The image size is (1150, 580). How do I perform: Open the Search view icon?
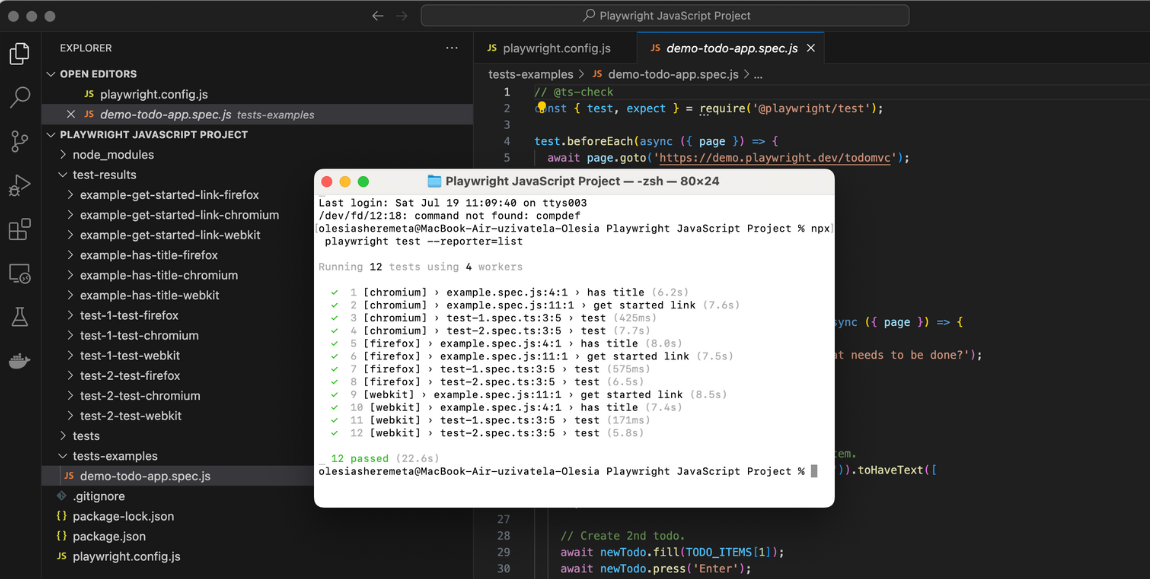click(19, 97)
